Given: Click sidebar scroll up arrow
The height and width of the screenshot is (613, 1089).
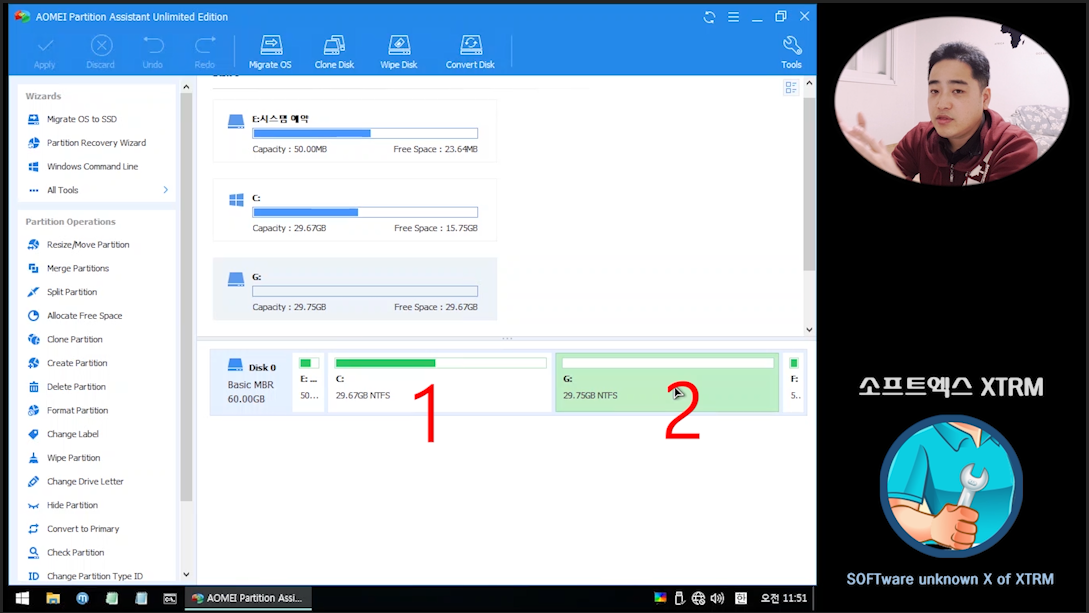Looking at the screenshot, I should (186, 87).
